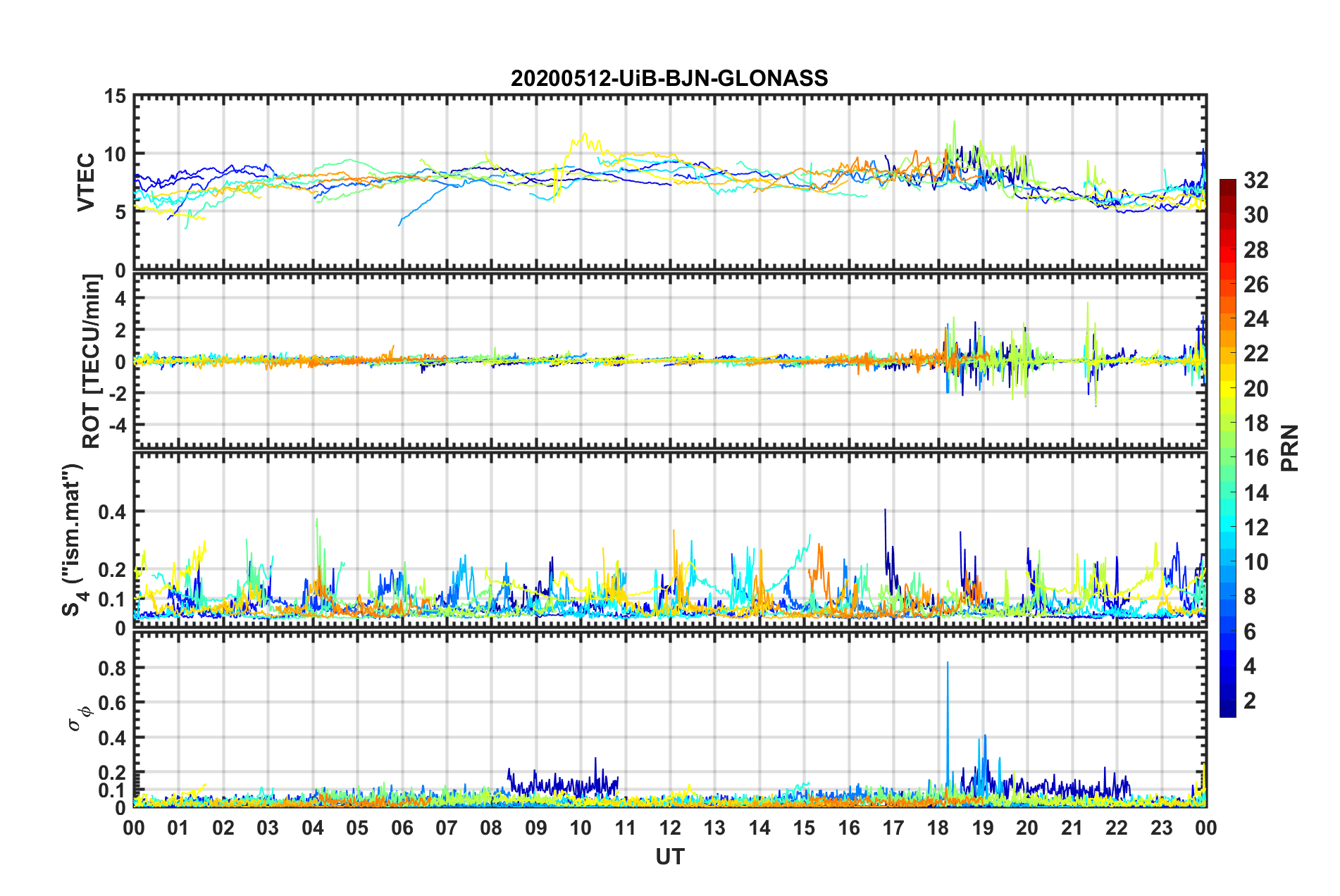Click colorbar tick value 18
Screen dimensions: 1340x896
pyautogui.click(x=1255, y=423)
